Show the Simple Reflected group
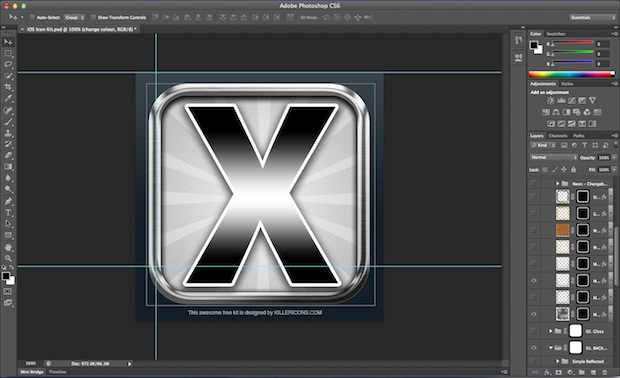This screenshot has width=620, height=378. [x=534, y=361]
